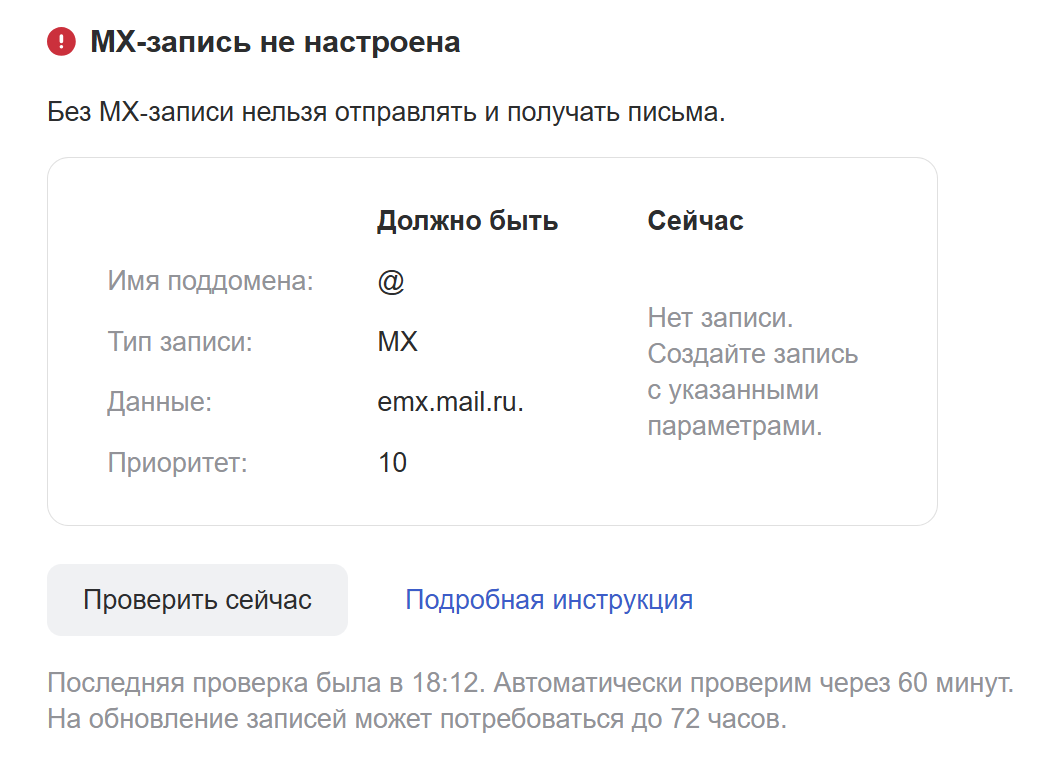This screenshot has height=758, width=1049.
Task: Click the red error exclamation icon
Action: click(61, 42)
